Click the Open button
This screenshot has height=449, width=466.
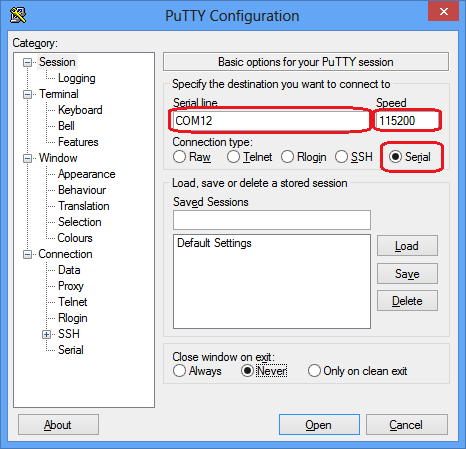[319, 425]
